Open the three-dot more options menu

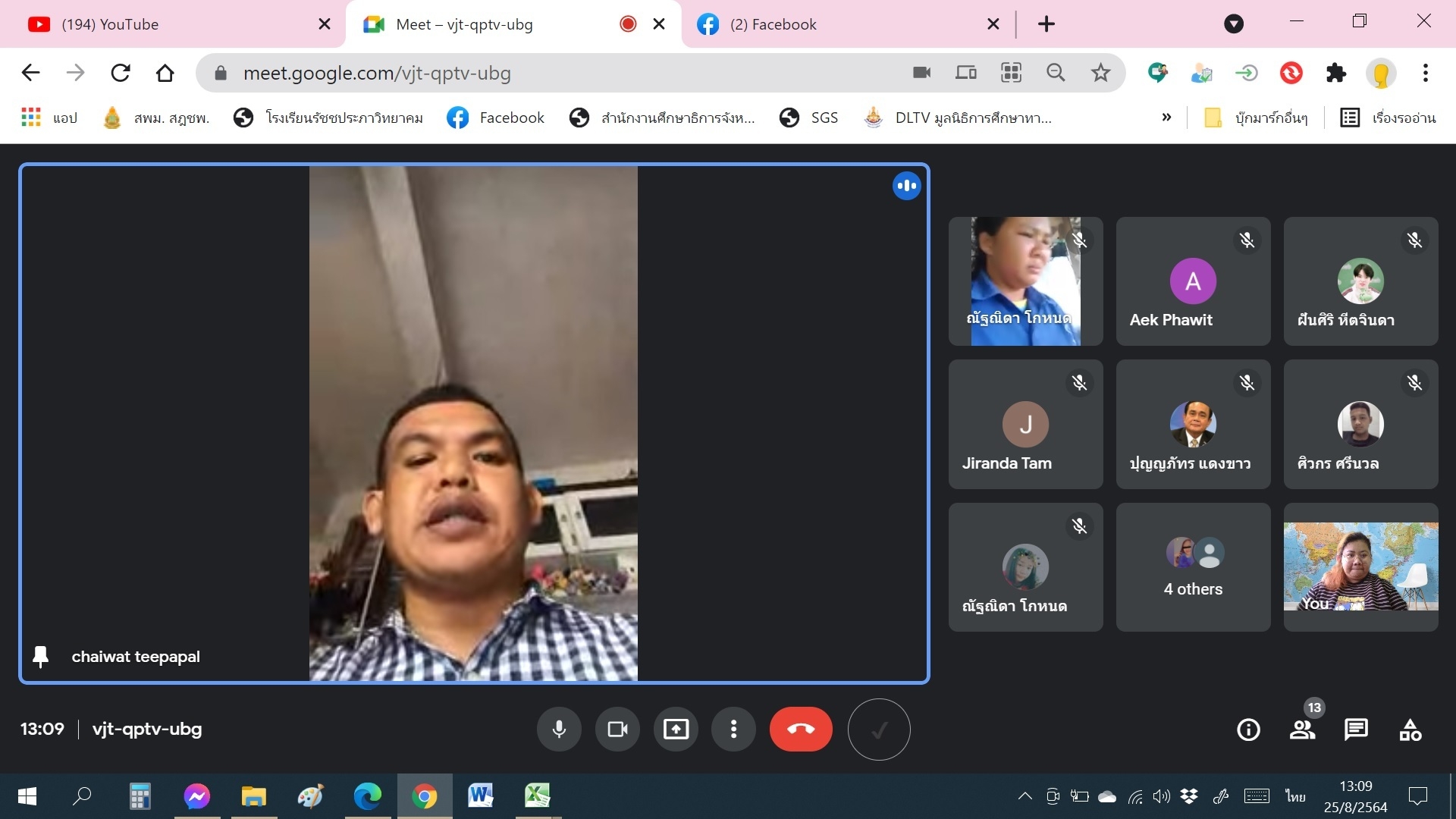(733, 730)
